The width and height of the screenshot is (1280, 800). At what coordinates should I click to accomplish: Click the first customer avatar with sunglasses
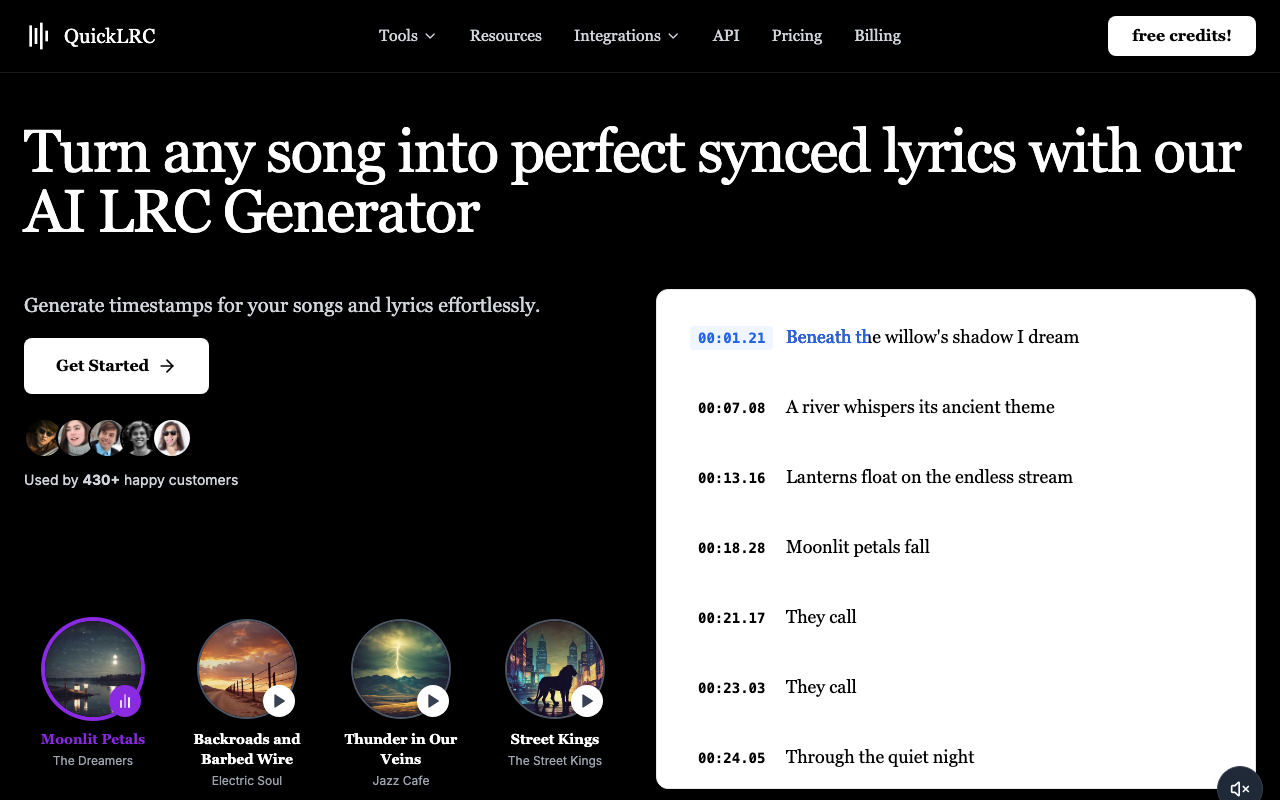point(43,438)
